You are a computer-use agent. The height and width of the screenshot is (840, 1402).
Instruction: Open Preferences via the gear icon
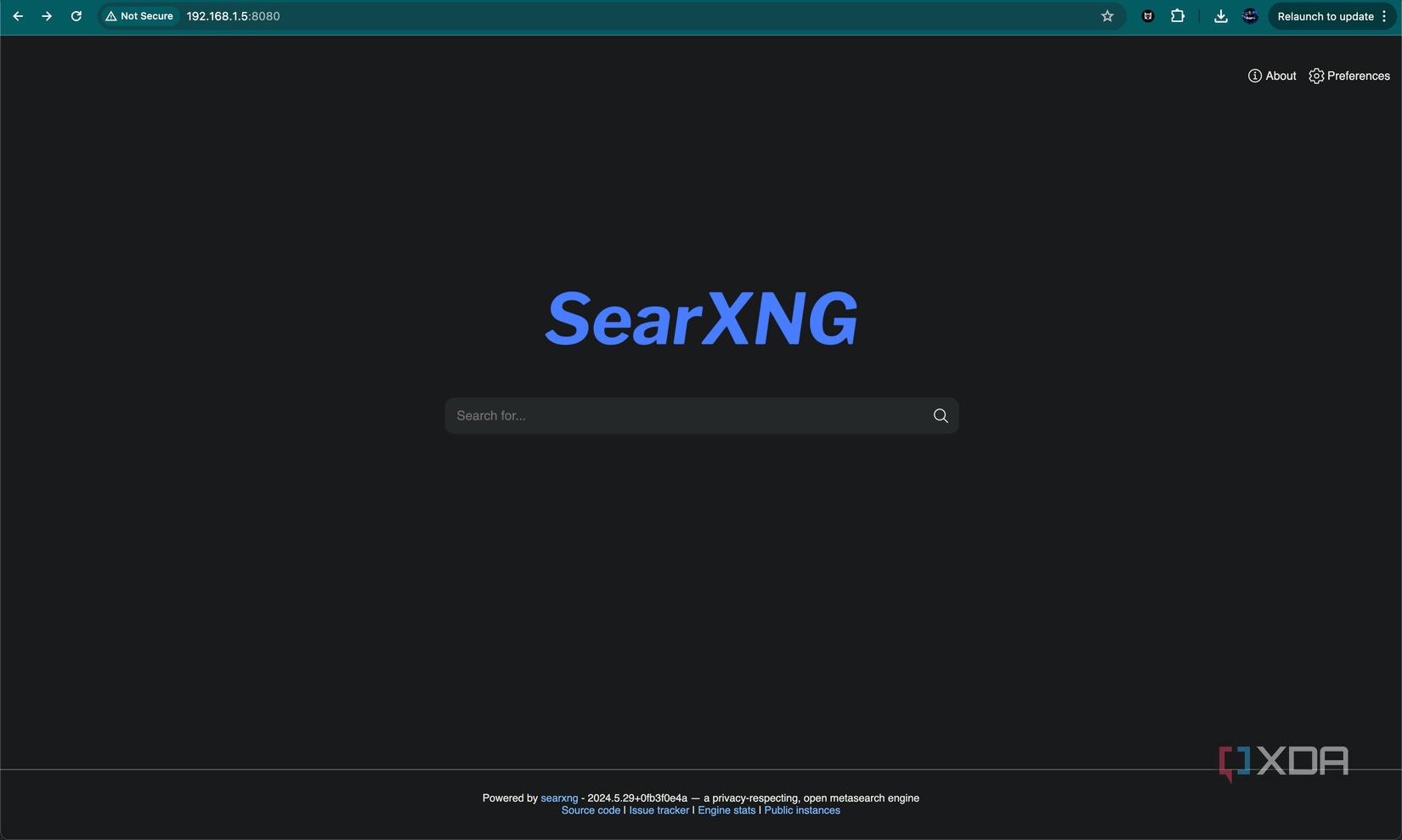pos(1316,76)
